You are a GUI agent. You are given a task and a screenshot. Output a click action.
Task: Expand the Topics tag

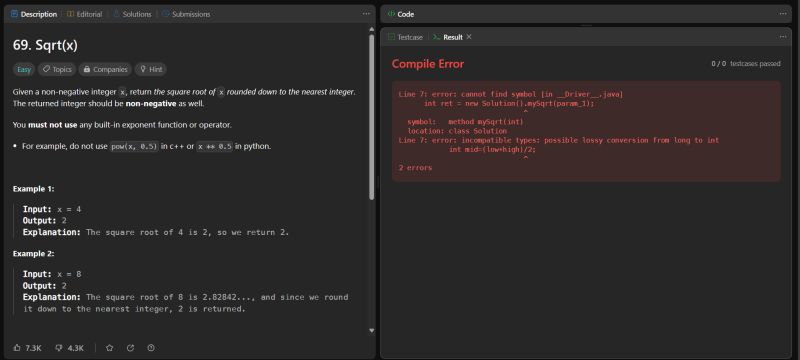(57, 69)
